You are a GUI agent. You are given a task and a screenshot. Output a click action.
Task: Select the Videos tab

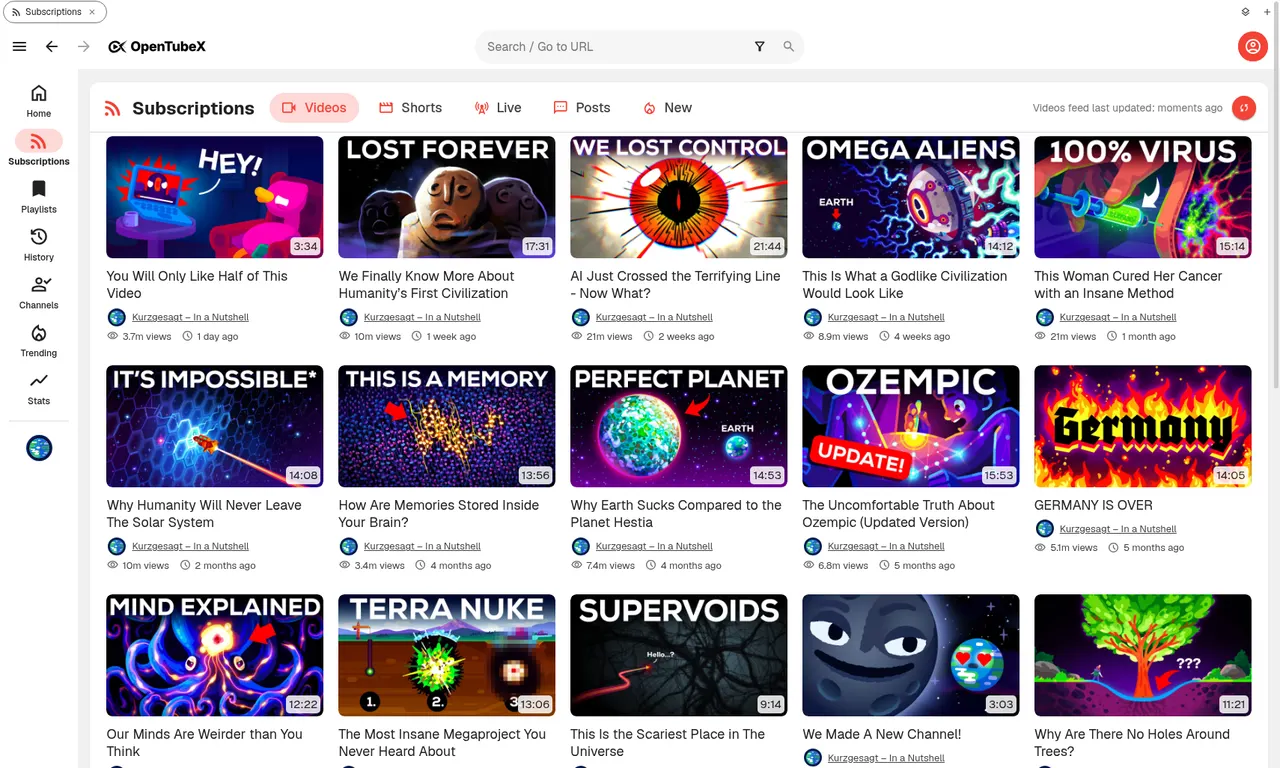coord(314,108)
